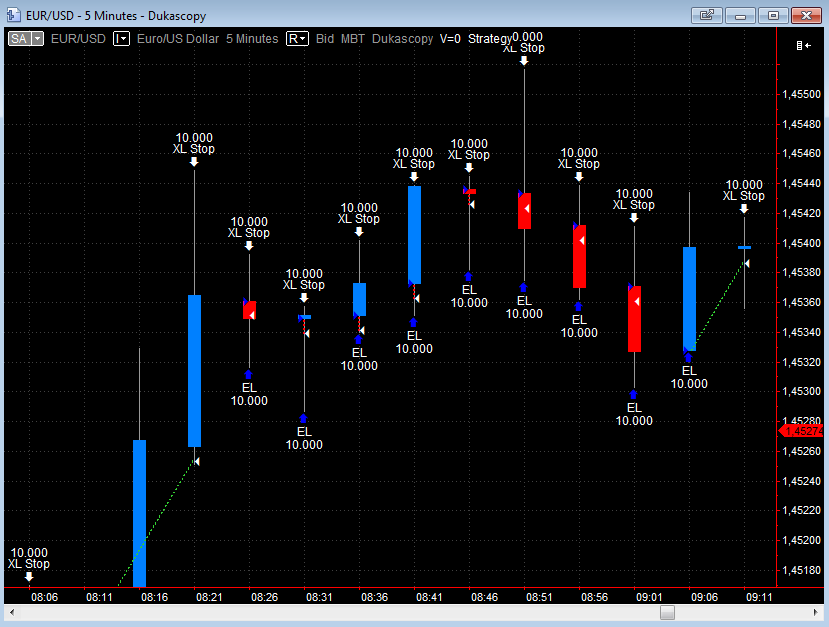Viewport: 829px width, 627px height.
Task: Click the price scale toggle icon top-right
Action: click(804, 45)
